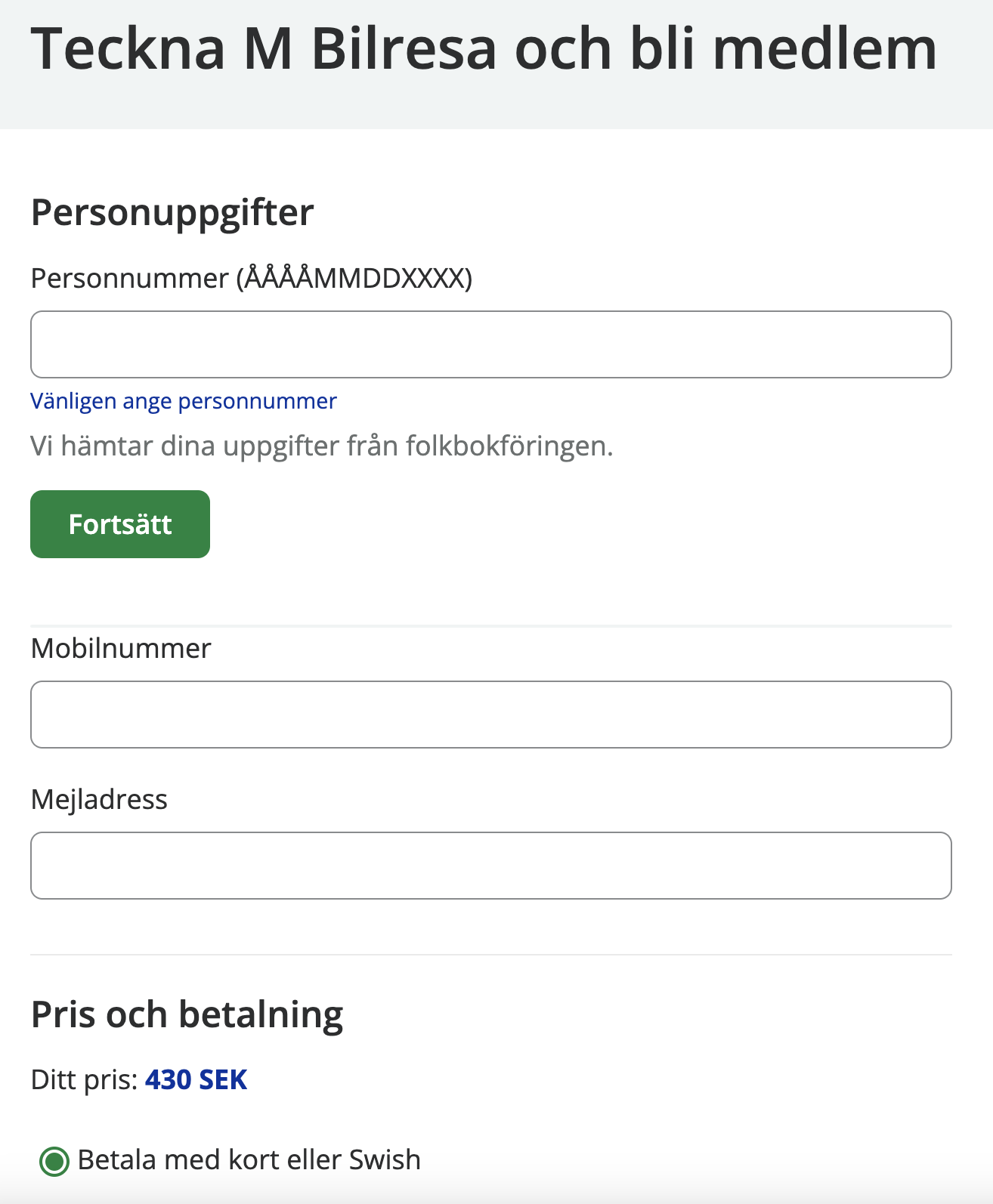Click the 430 SEK price link
Viewport: 993px width, 1204px height.
pos(196,1080)
